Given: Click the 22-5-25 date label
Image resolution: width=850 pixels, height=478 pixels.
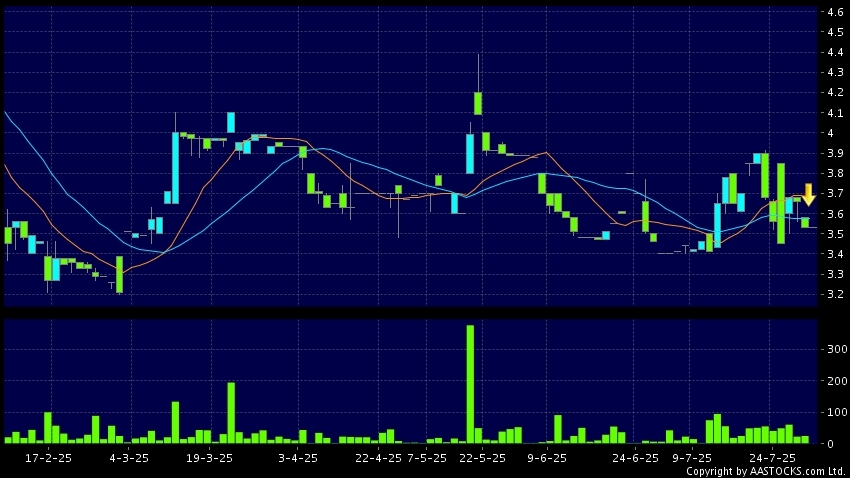Looking at the screenshot, I should tap(482, 458).
